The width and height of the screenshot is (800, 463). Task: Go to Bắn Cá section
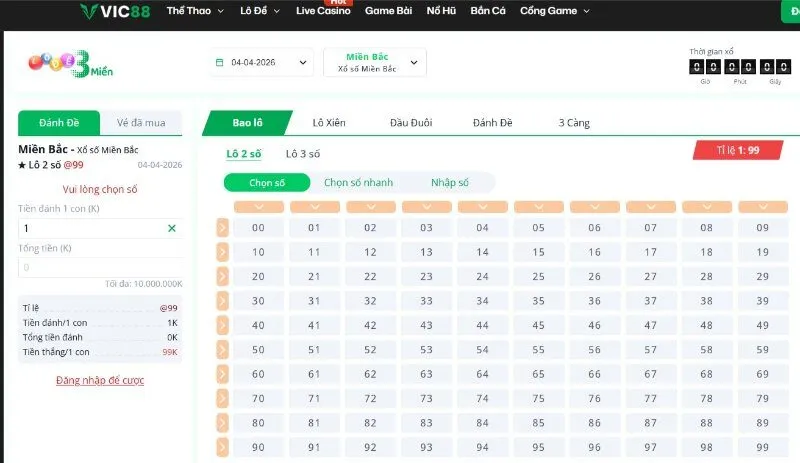click(488, 11)
